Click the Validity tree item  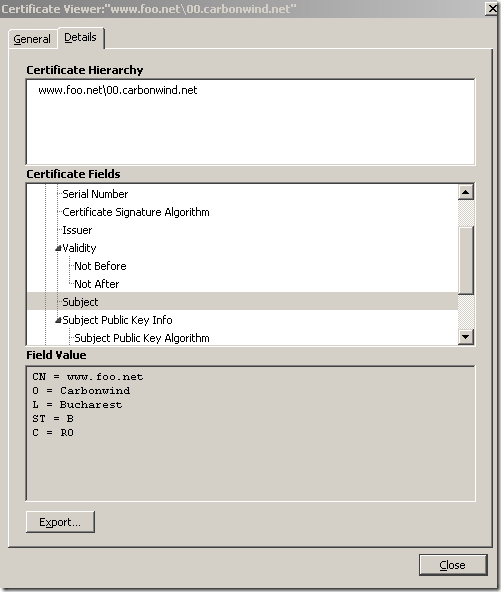(79, 248)
